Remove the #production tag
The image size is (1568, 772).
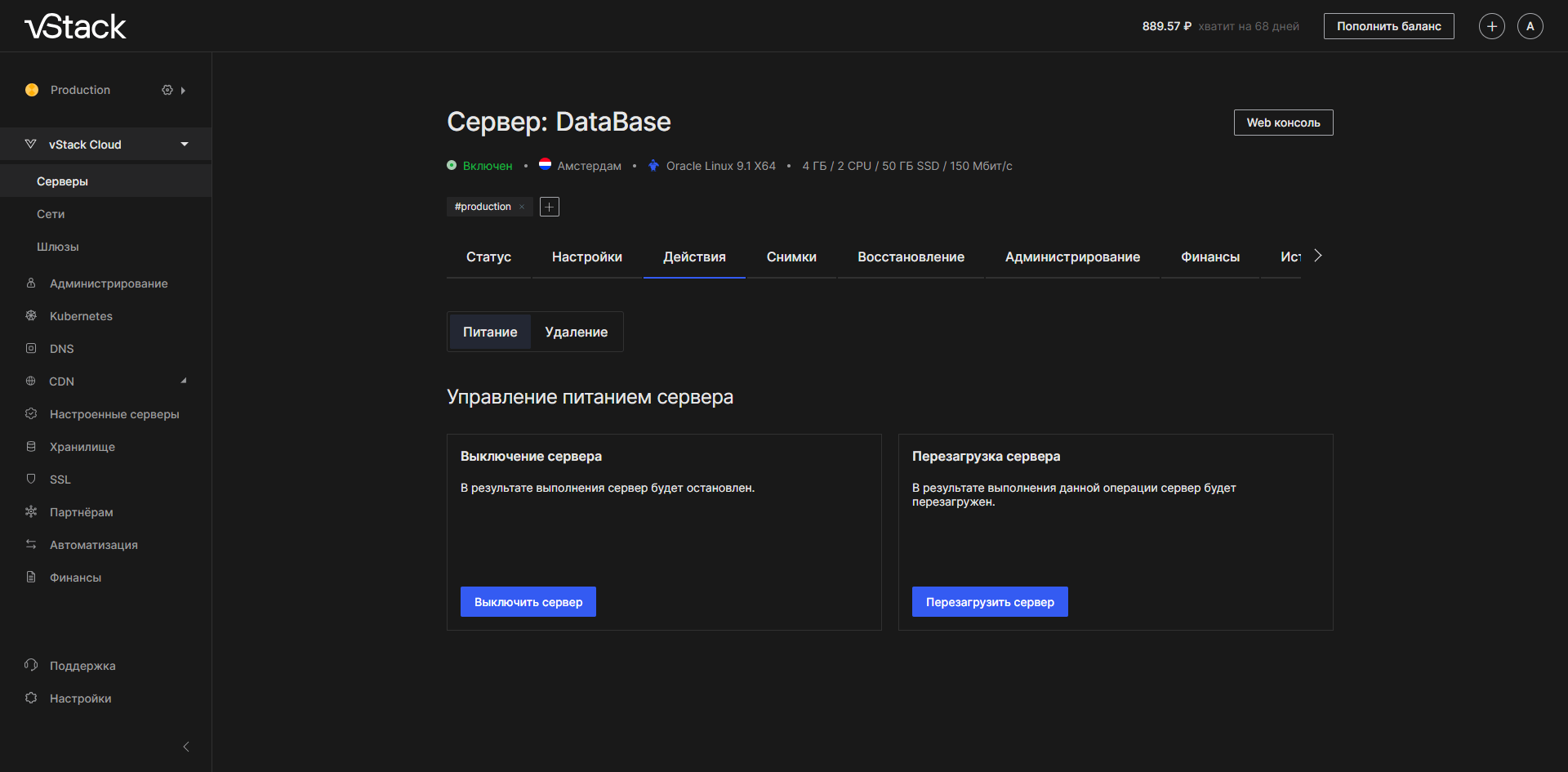click(x=522, y=207)
